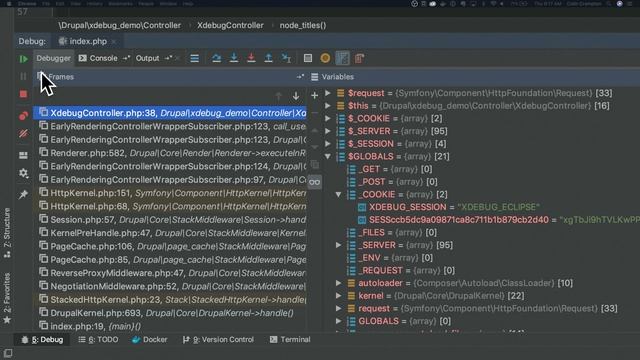Expand the _SERVER node under $GLOBALS

click(x=338, y=245)
